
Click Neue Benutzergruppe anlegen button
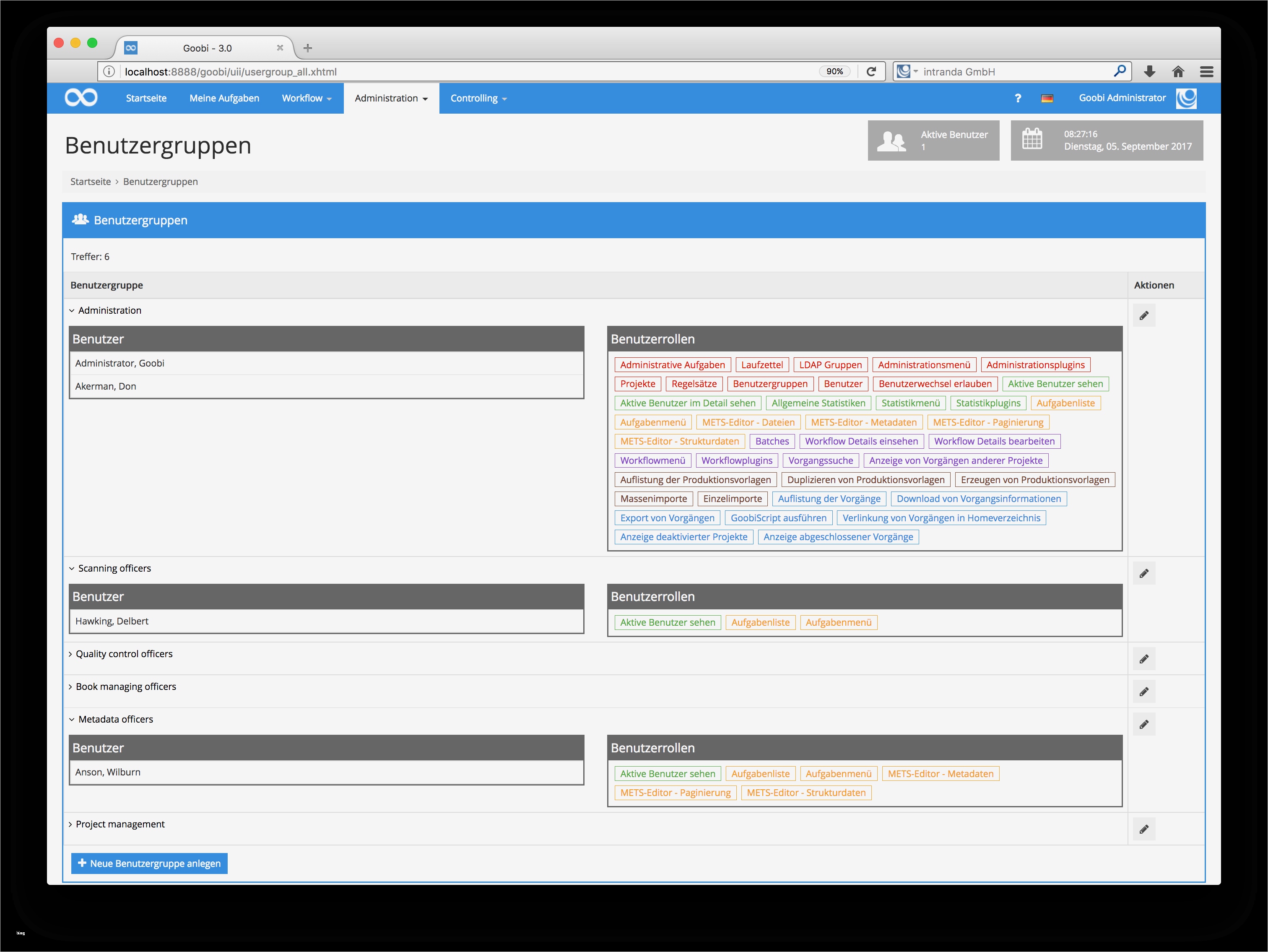tap(149, 864)
